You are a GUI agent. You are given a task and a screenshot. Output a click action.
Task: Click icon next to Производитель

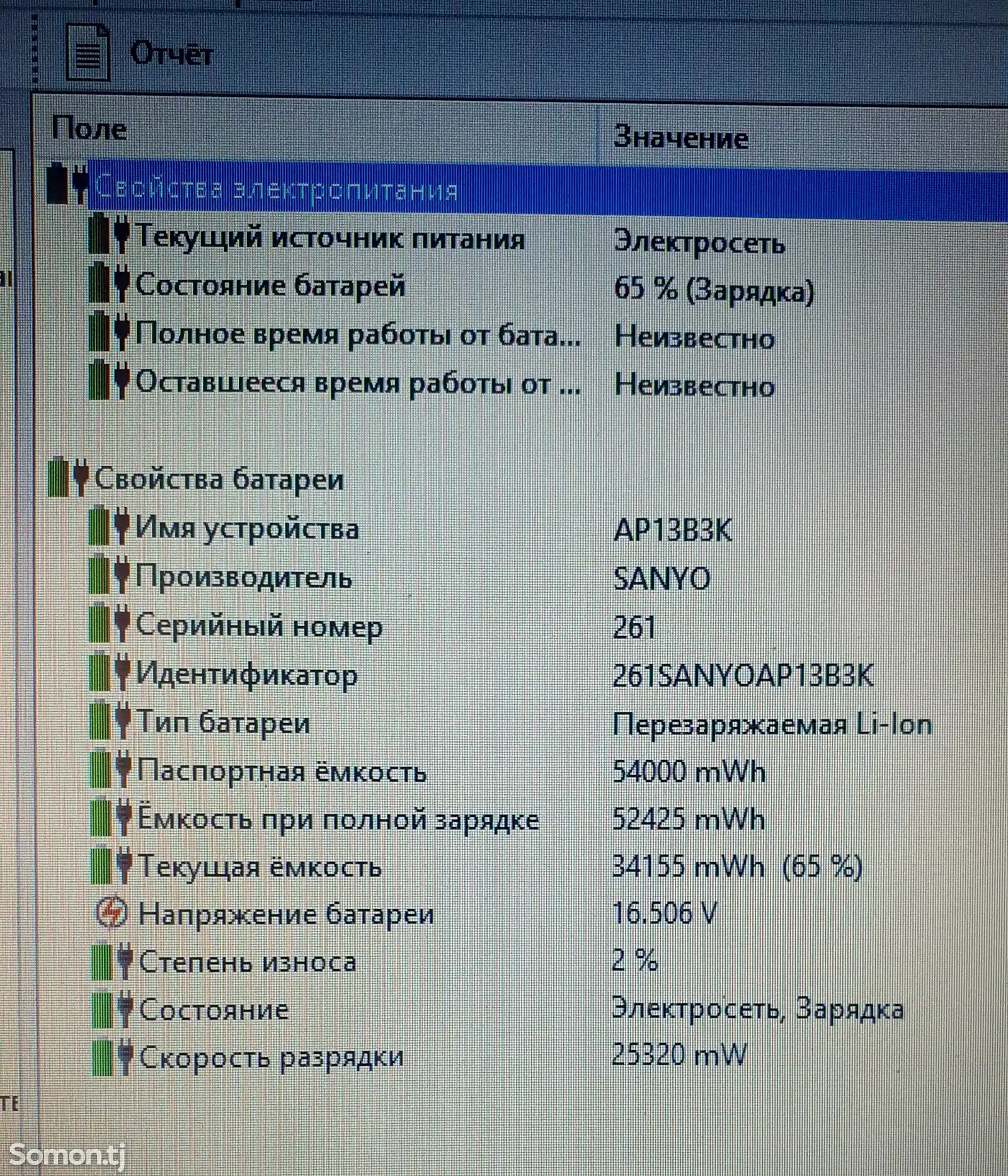coord(110,574)
